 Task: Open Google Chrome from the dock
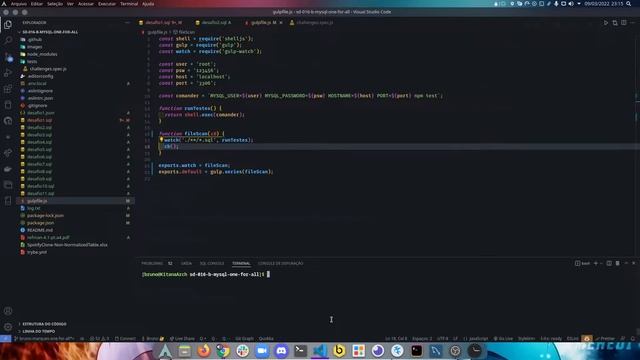223,351
